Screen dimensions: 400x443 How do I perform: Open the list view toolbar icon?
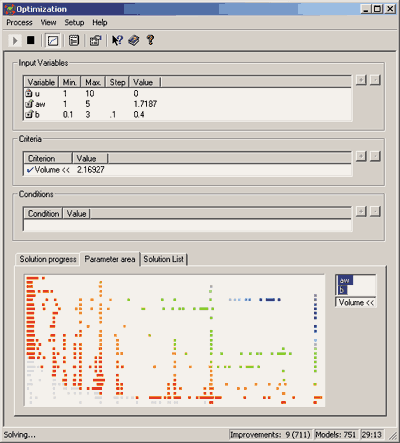[x=74, y=40]
